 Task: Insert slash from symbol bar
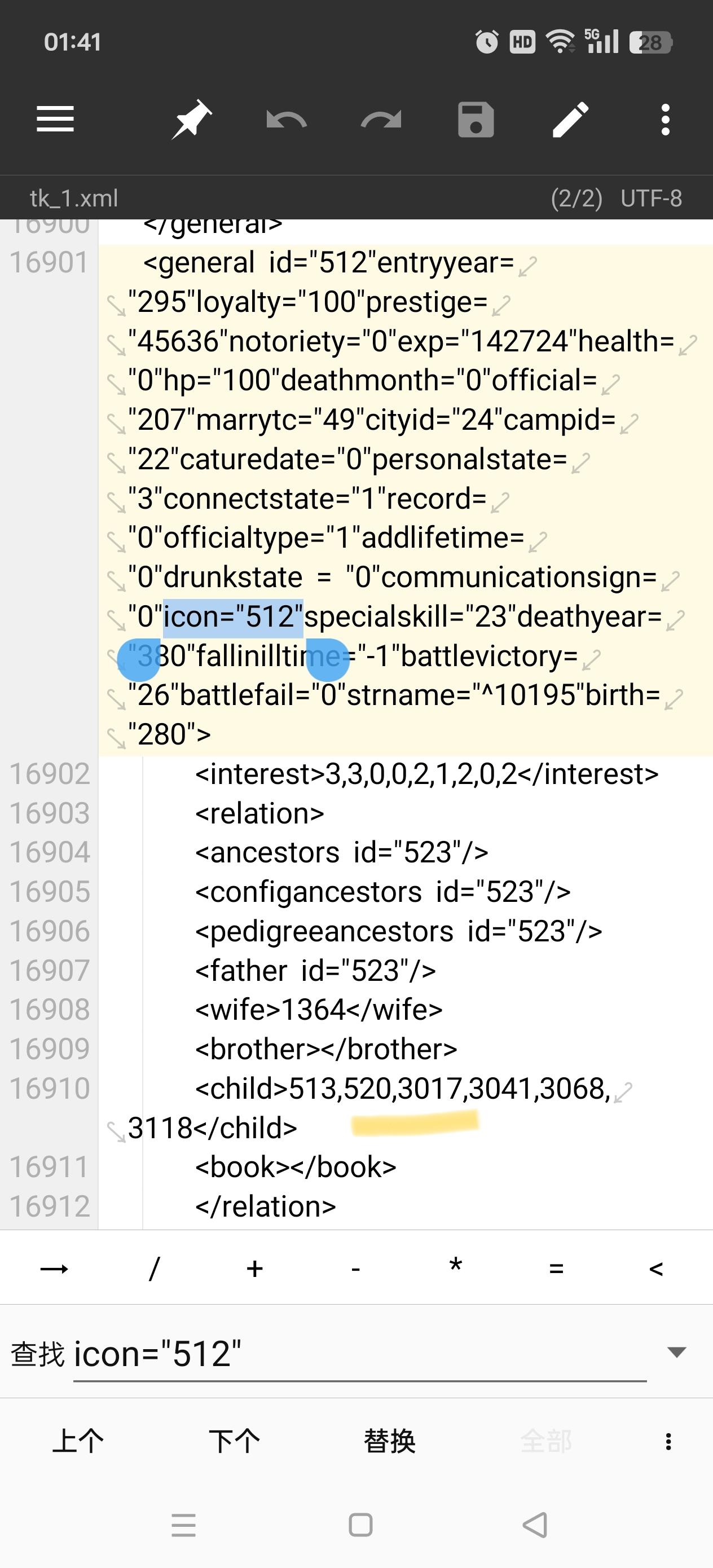coord(154,1269)
